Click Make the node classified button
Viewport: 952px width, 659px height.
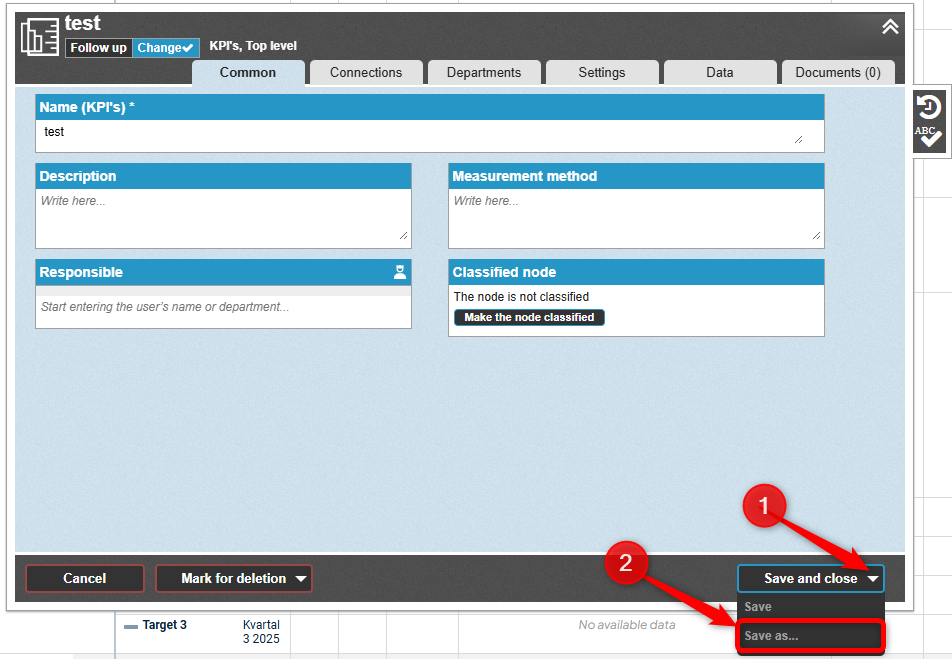point(529,317)
